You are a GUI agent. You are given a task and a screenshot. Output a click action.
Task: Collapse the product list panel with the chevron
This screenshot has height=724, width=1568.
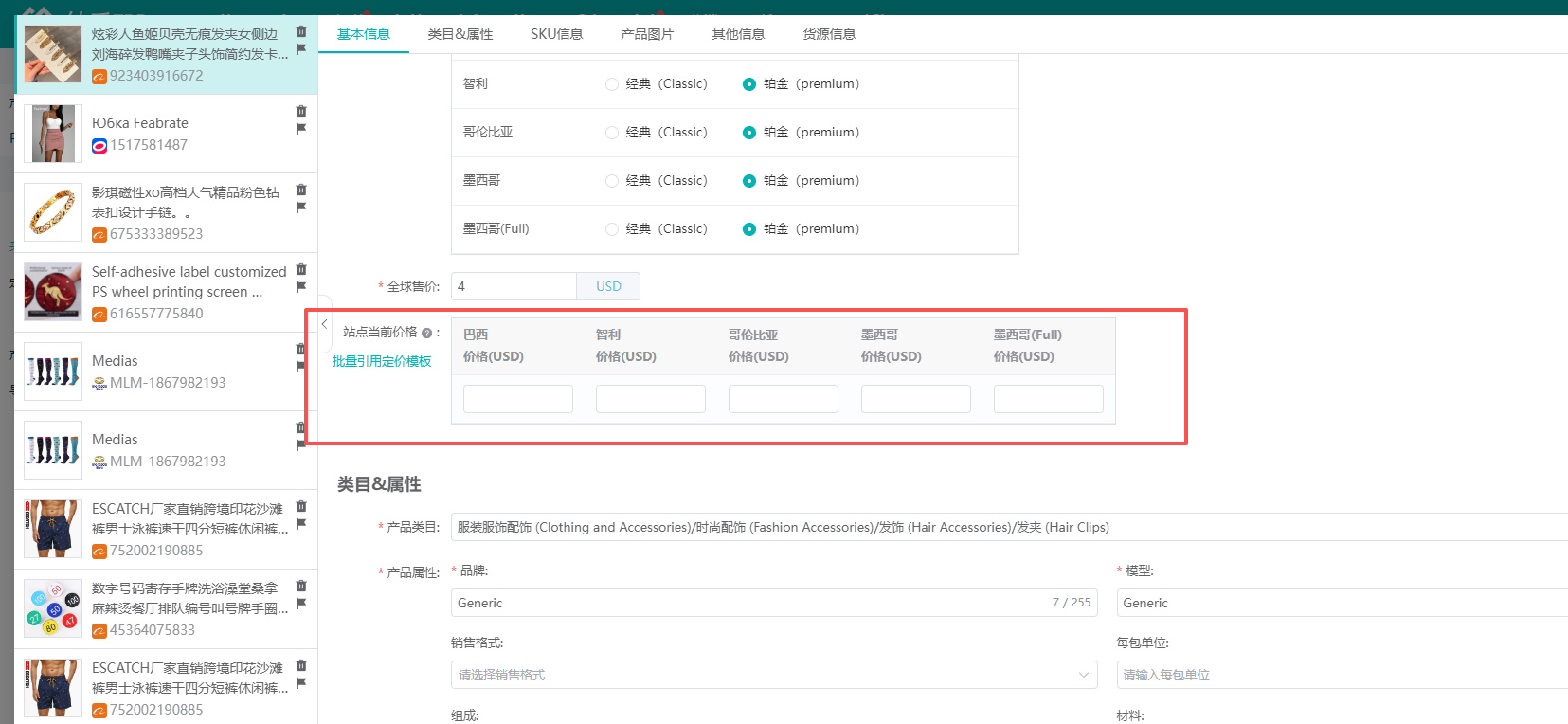point(324,324)
